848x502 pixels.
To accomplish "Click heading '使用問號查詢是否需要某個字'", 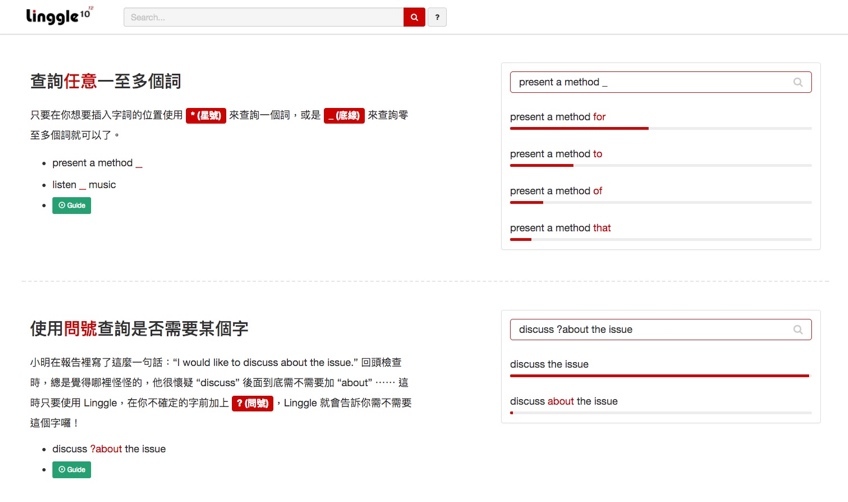I will [139, 328].
